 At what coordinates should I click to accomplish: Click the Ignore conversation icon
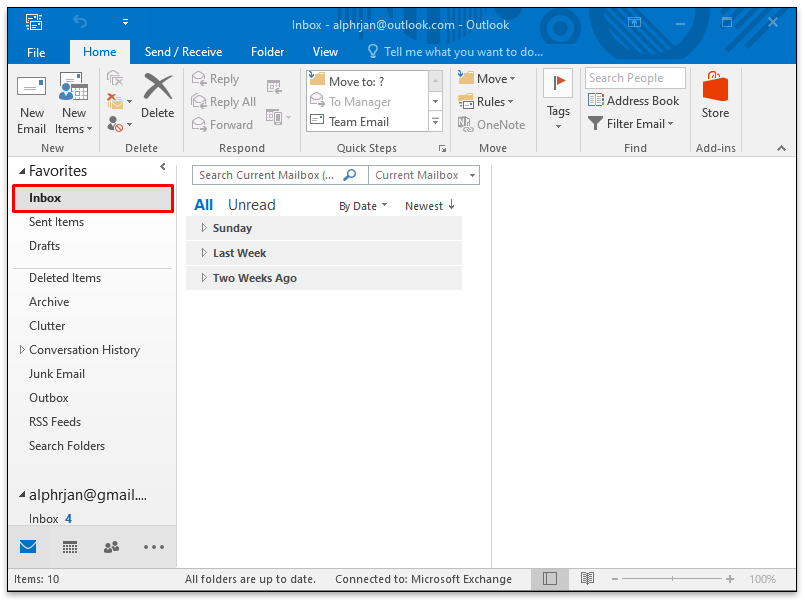(115, 79)
